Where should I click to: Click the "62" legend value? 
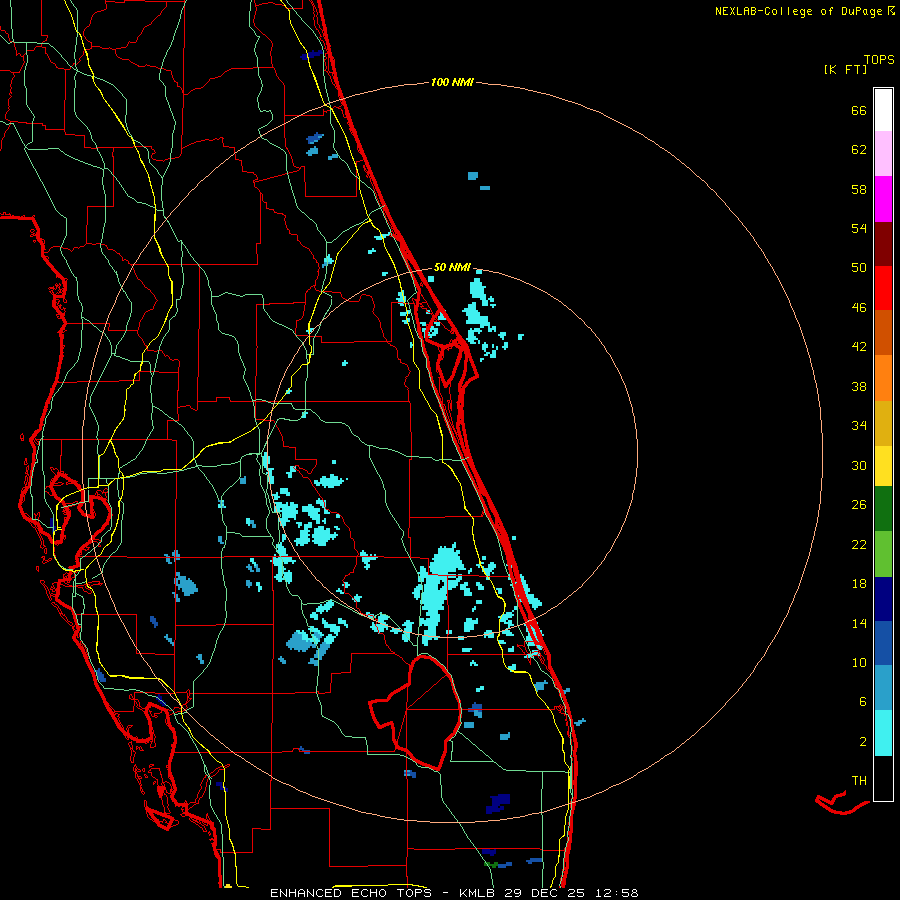point(859,150)
